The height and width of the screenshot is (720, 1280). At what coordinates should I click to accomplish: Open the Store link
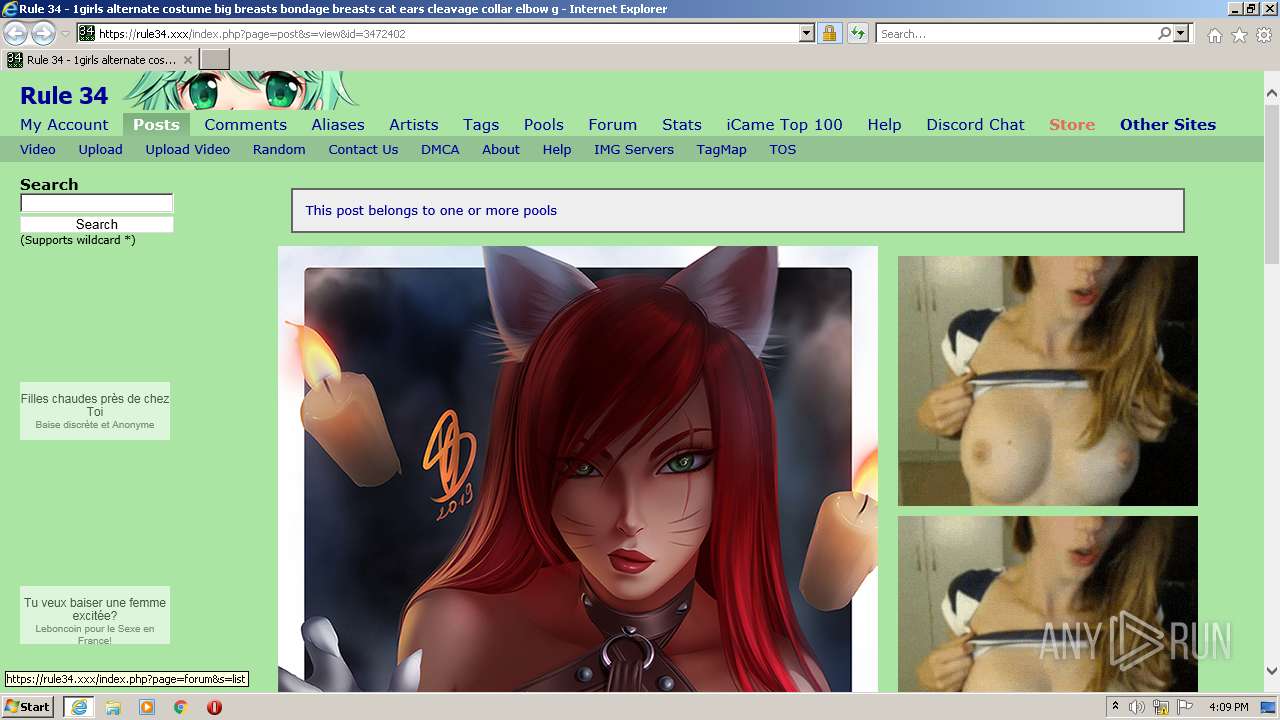pos(1072,124)
